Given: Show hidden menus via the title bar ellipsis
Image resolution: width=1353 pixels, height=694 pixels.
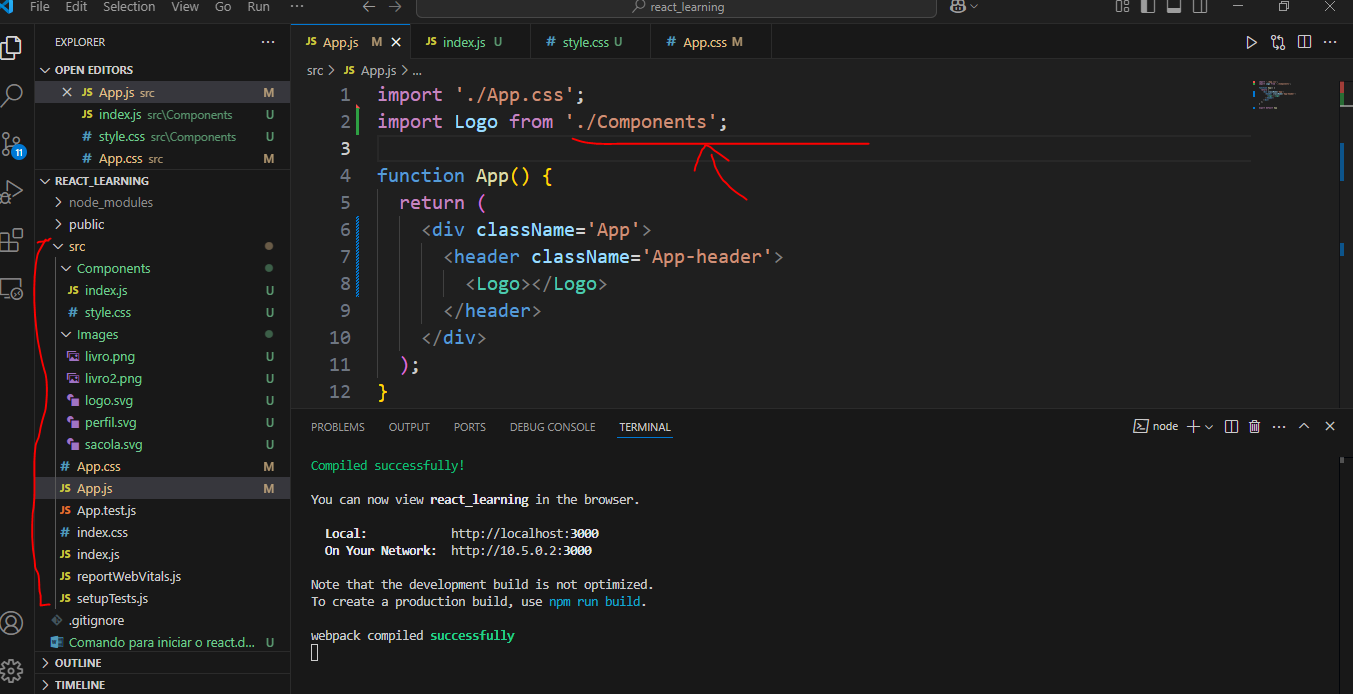Looking at the screenshot, I should point(297,7).
